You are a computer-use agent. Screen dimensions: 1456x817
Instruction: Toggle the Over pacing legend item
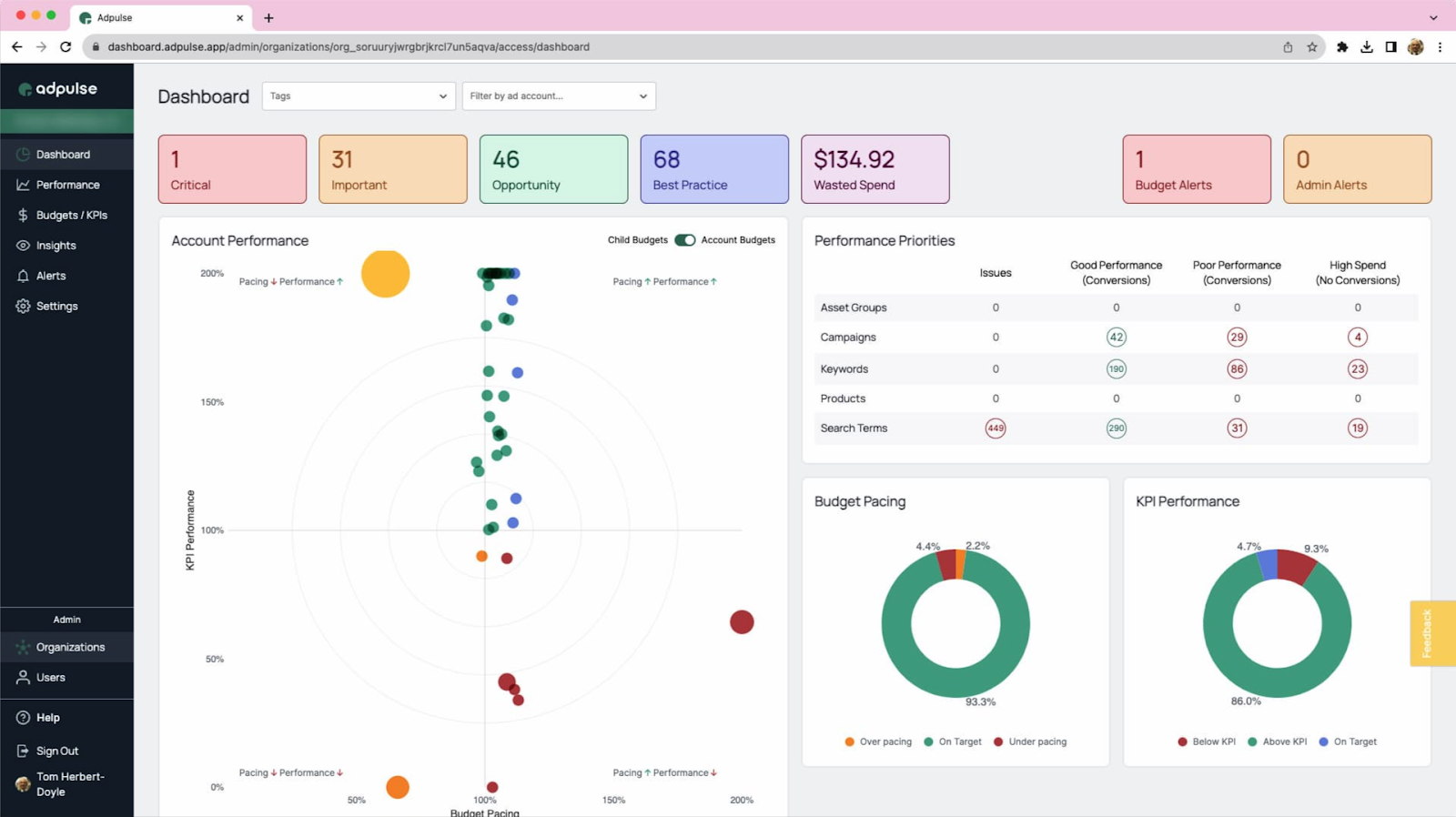878,741
